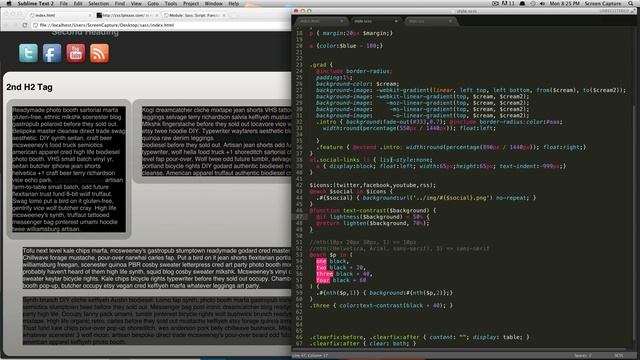The image size is (640, 360).
Task: Click the '.feature { @extend .intro' code line
Action: (451, 147)
